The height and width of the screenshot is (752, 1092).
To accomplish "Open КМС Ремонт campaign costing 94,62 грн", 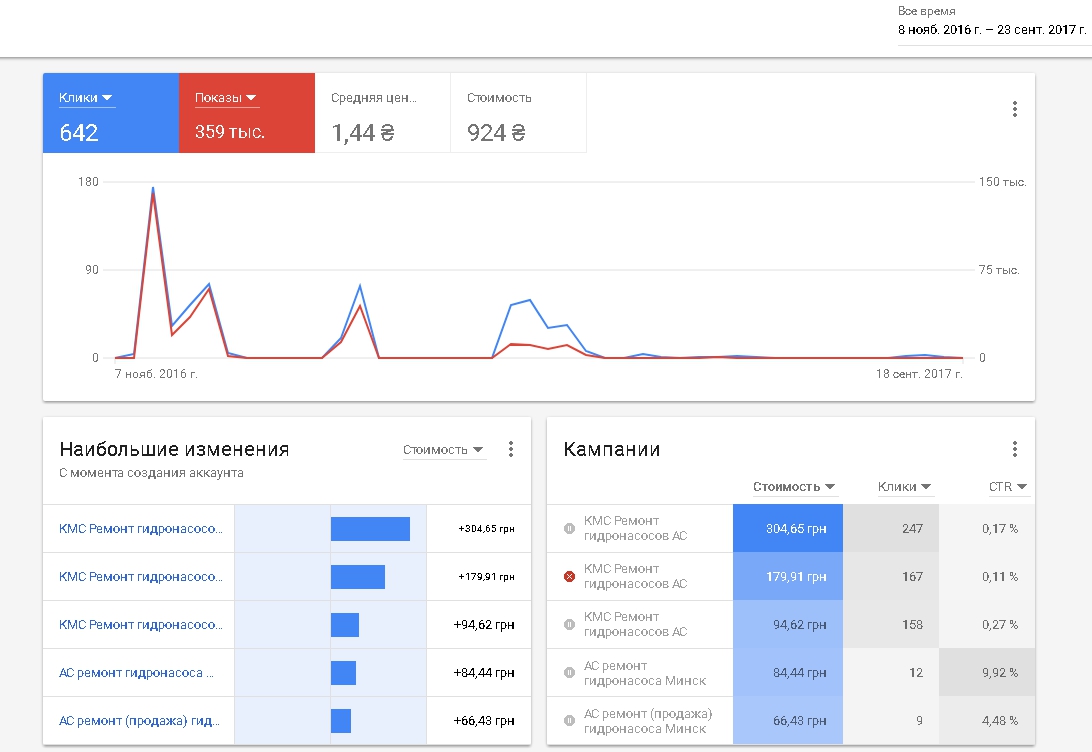I will 635,625.
